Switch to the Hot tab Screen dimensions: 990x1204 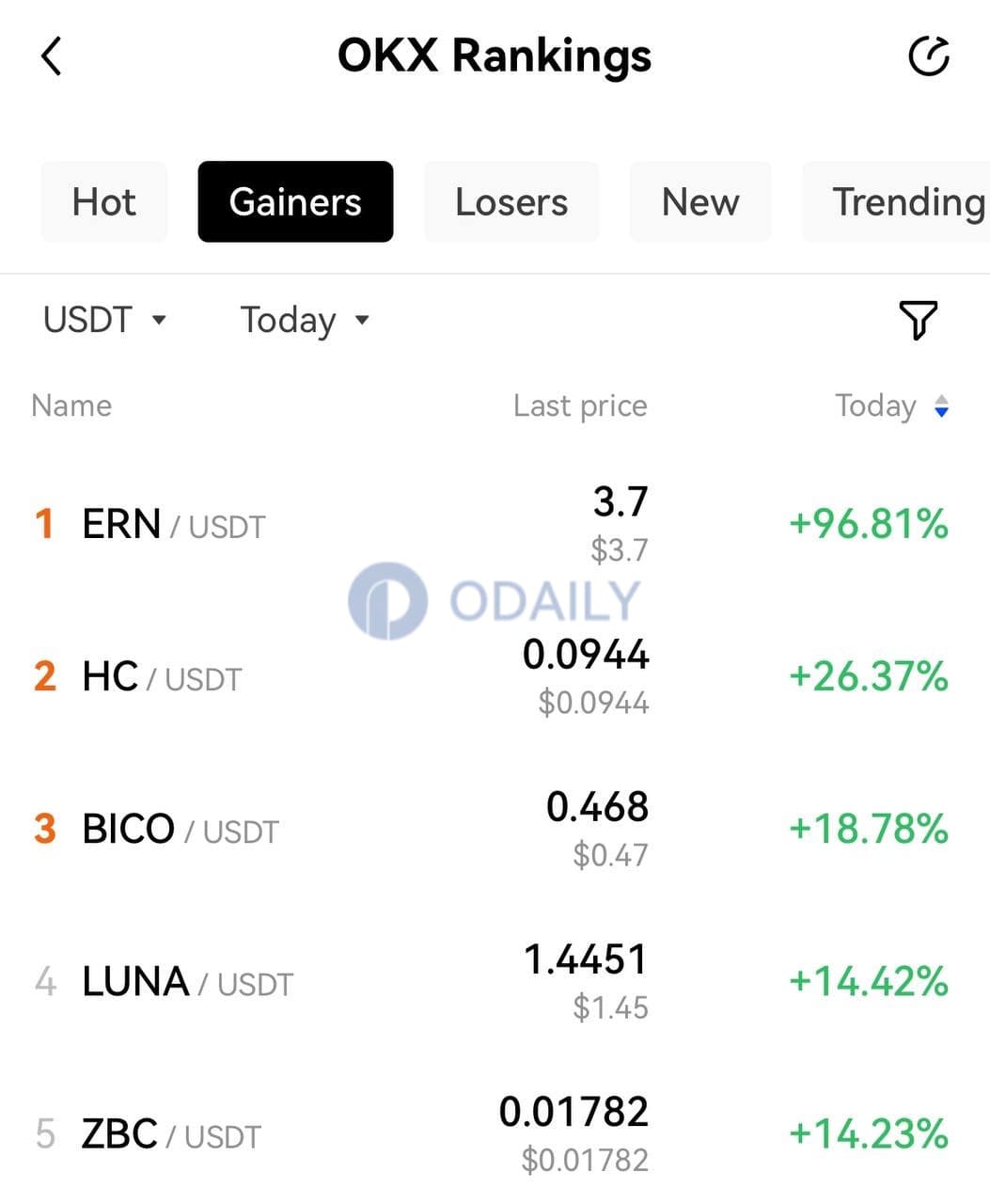[x=103, y=201]
